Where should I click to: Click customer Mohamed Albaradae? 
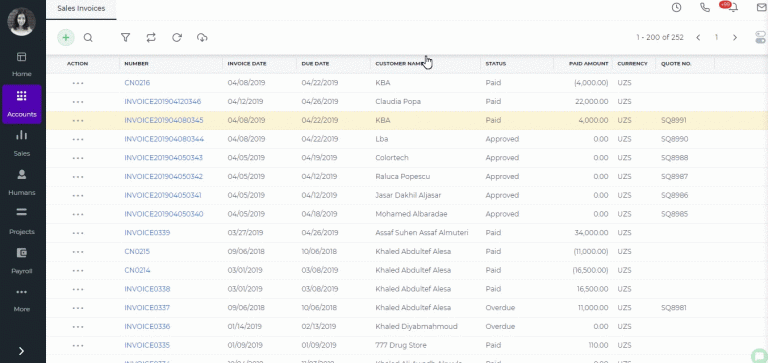(x=411, y=214)
